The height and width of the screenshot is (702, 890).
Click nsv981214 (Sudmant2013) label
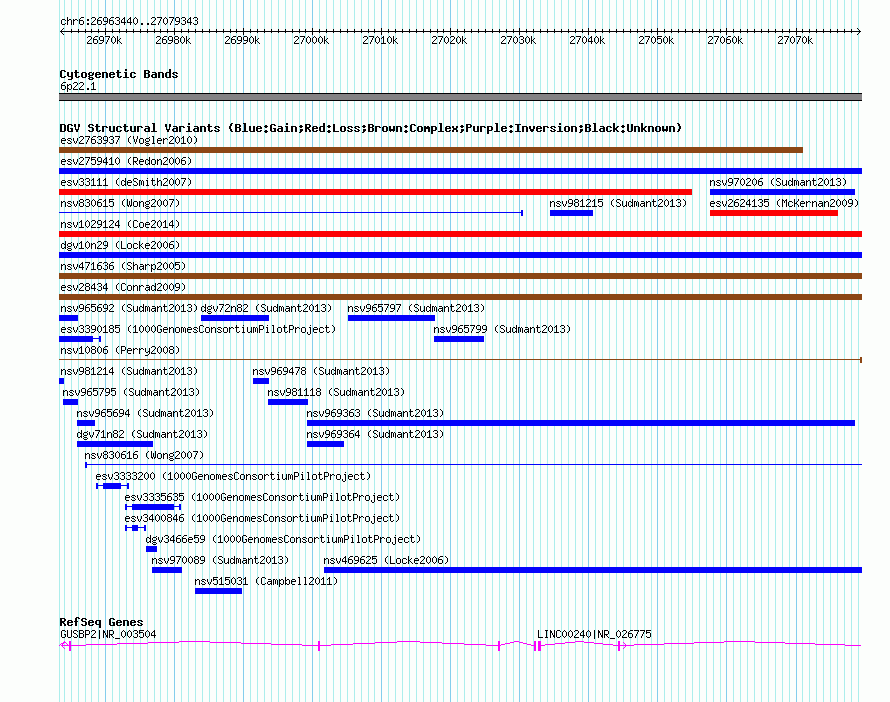(x=129, y=371)
